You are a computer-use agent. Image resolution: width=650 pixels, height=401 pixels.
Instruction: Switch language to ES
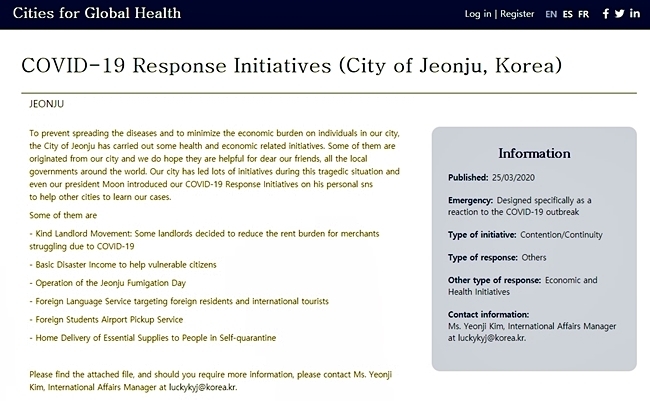[568, 14]
